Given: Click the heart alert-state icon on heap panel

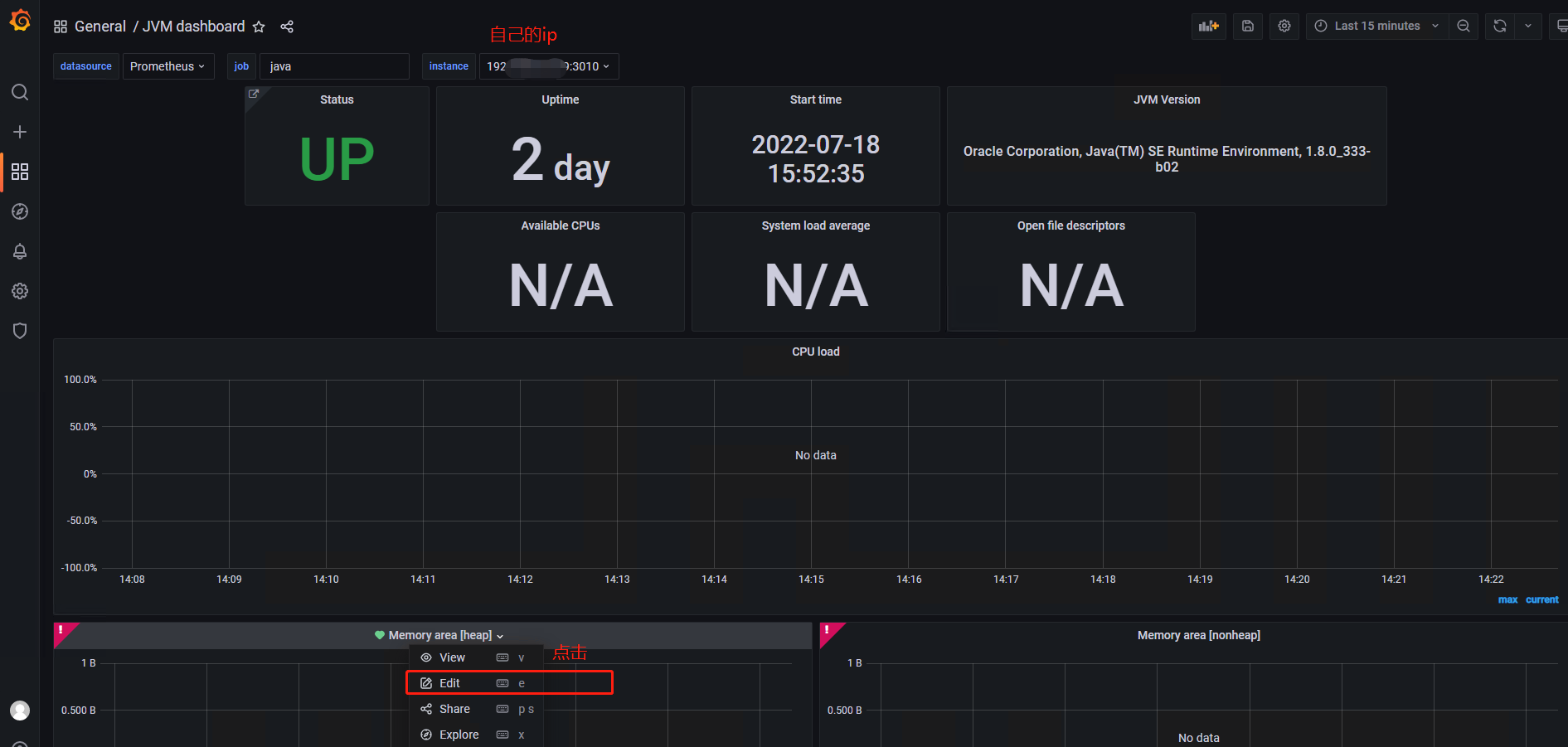Looking at the screenshot, I should [x=380, y=635].
